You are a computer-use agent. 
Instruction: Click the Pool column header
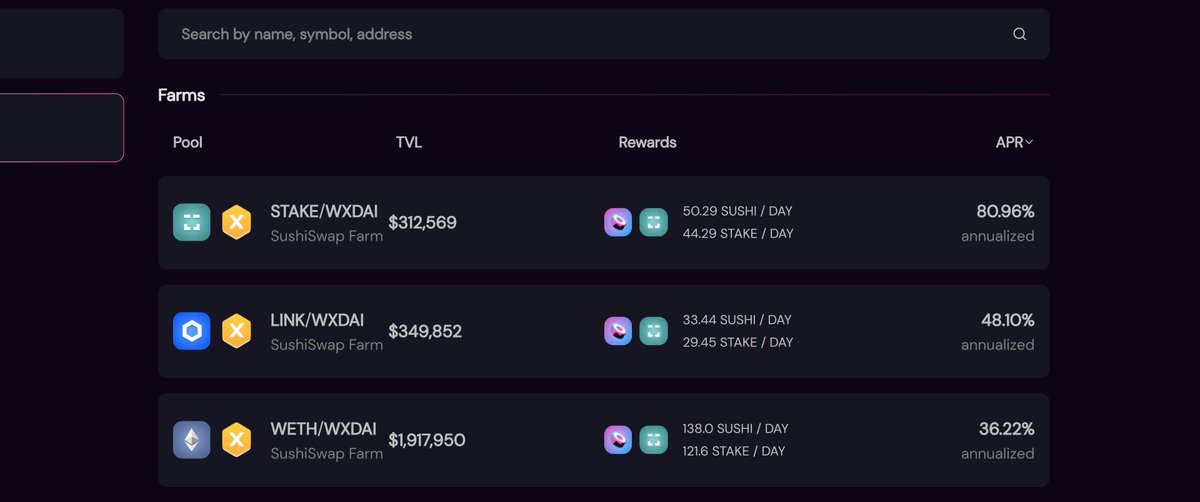188,142
